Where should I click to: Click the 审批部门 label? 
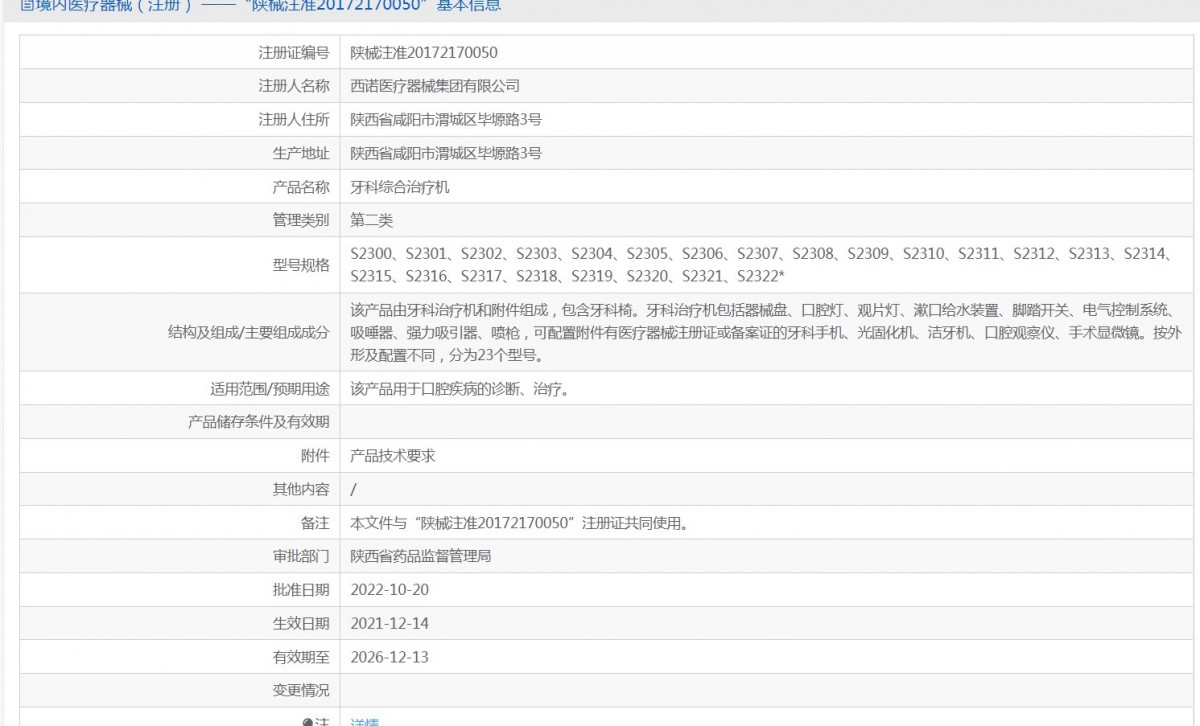(x=300, y=556)
